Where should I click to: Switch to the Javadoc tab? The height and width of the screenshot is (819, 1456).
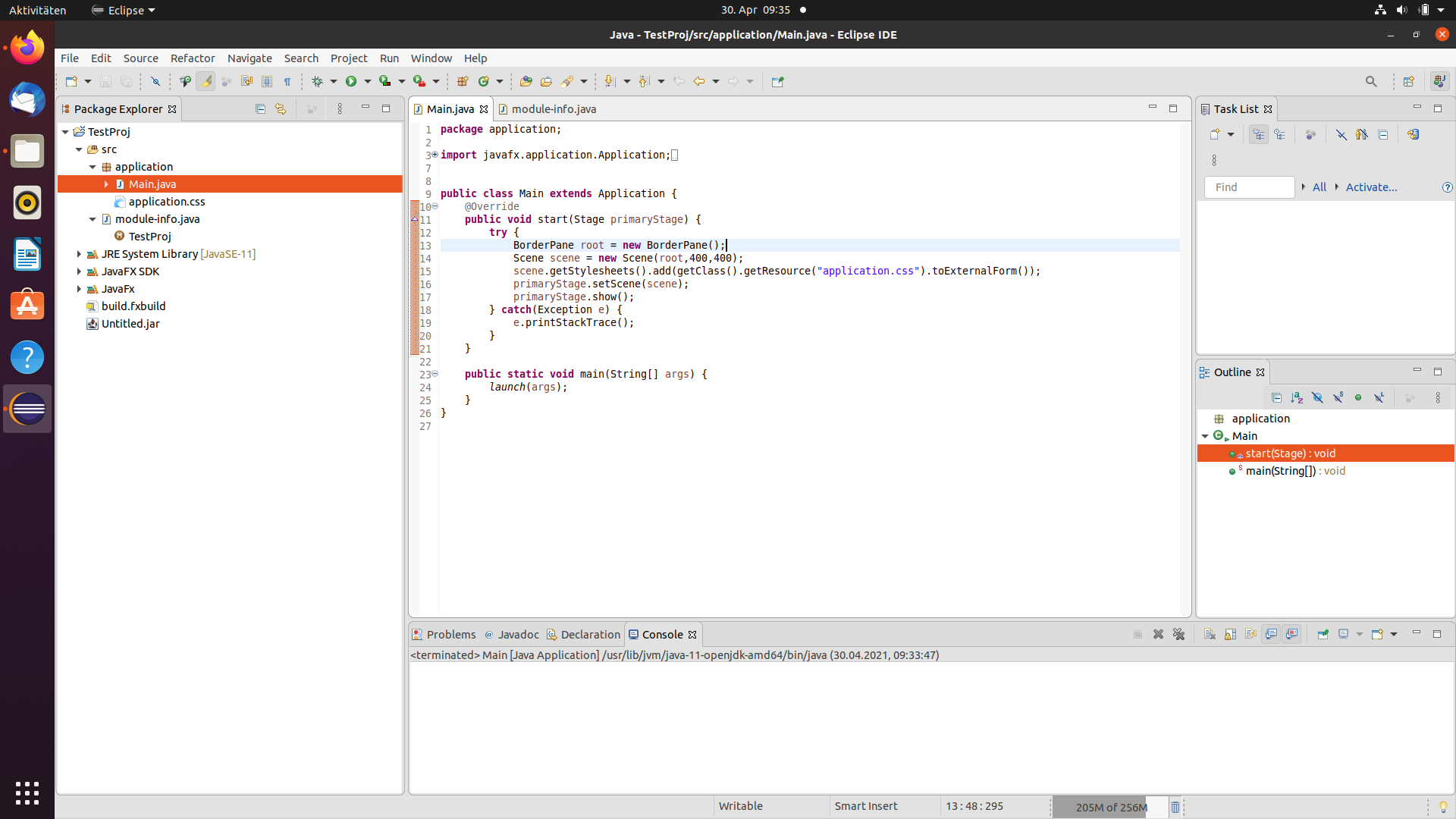[512, 635]
